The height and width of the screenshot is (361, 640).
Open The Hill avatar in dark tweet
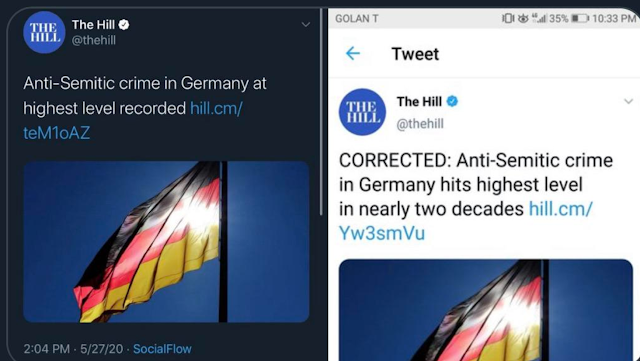click(44, 32)
